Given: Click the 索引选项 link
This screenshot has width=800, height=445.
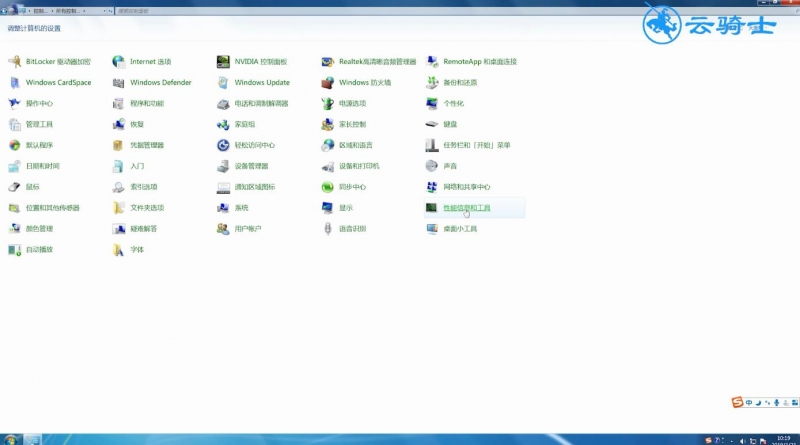Looking at the screenshot, I should (x=143, y=187).
